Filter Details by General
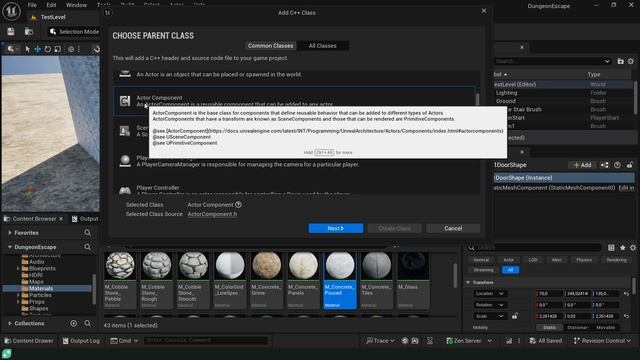This screenshot has width=640, height=360. tap(481, 260)
